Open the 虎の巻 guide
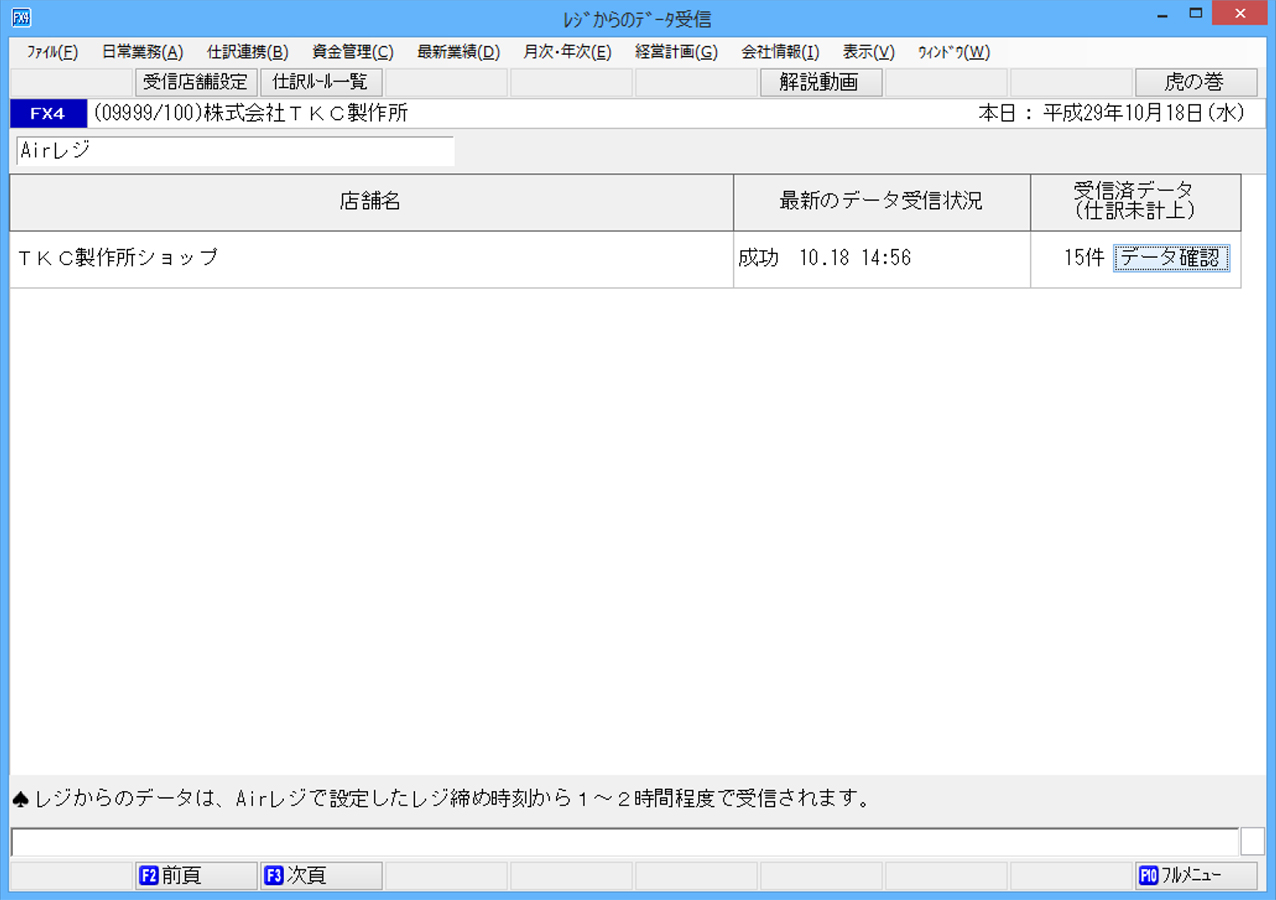The height and width of the screenshot is (900, 1276). tap(1196, 83)
